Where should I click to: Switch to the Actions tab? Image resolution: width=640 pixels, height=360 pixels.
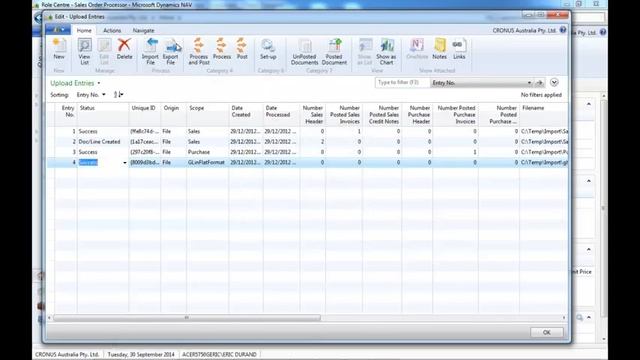pos(112,30)
